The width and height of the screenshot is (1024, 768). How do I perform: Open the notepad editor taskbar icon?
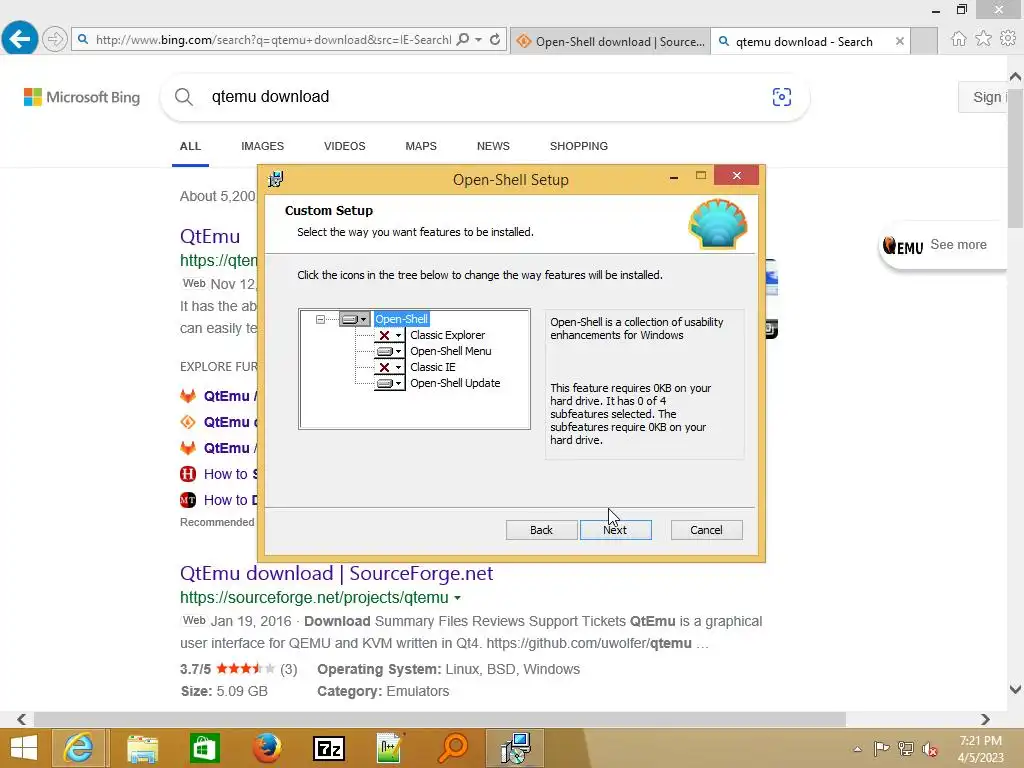tap(391, 748)
